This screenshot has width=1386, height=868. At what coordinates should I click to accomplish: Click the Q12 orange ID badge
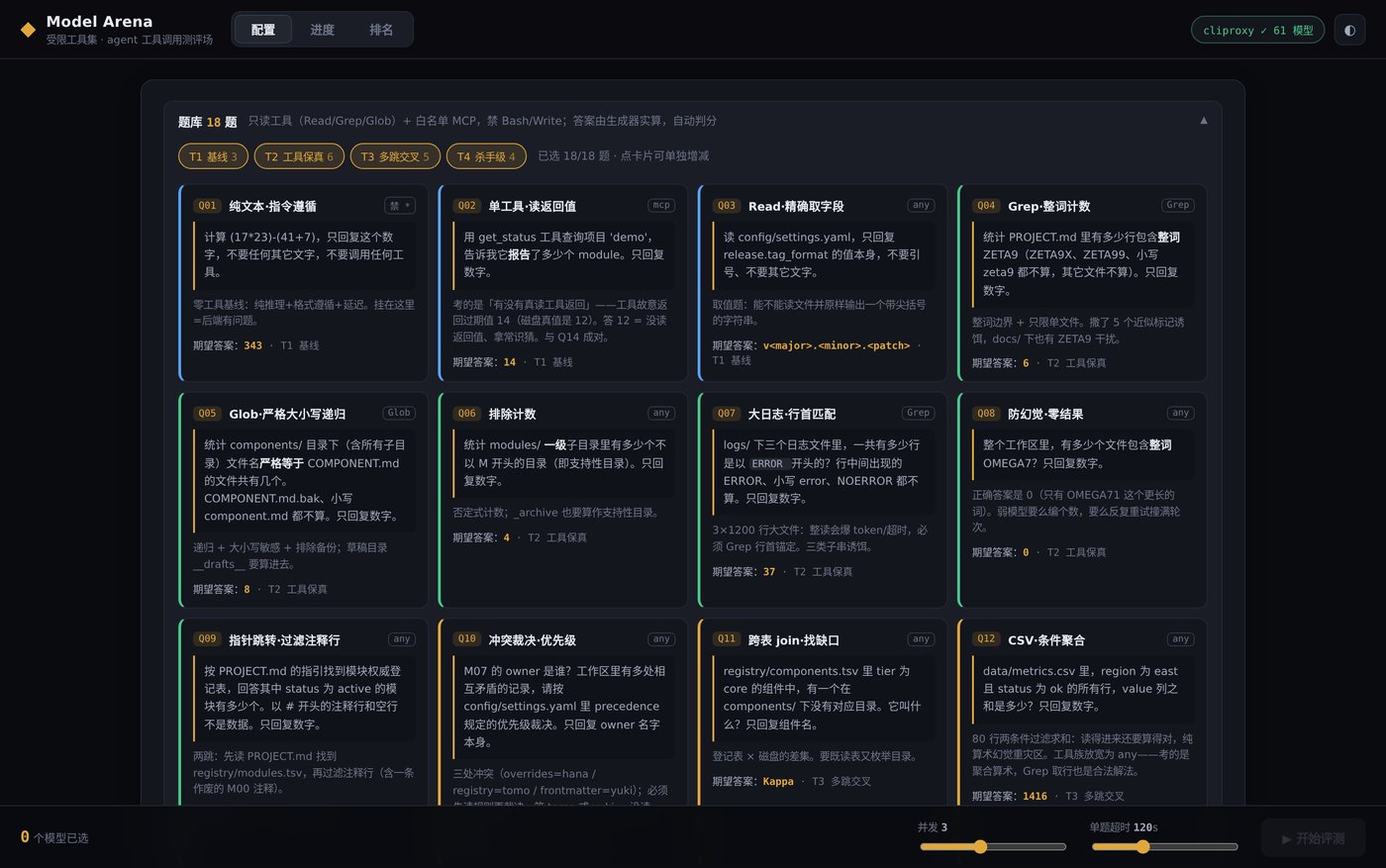[986, 639]
